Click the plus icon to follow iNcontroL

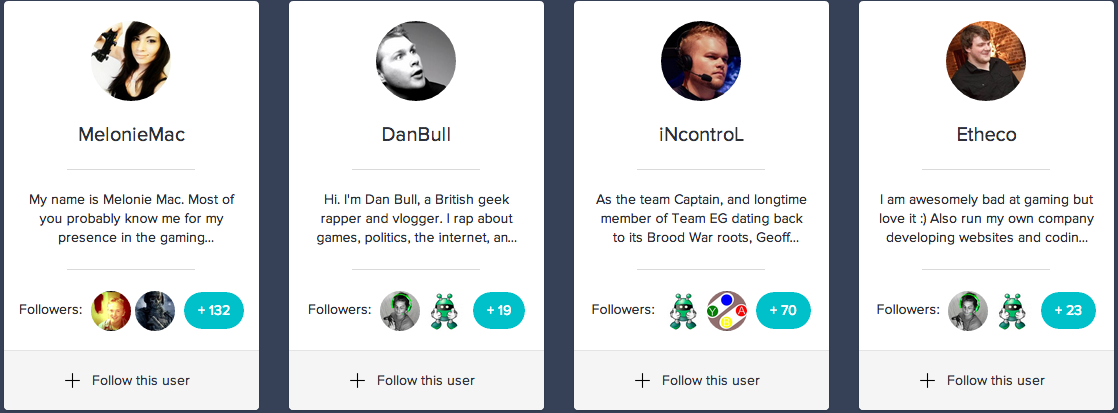pos(642,380)
